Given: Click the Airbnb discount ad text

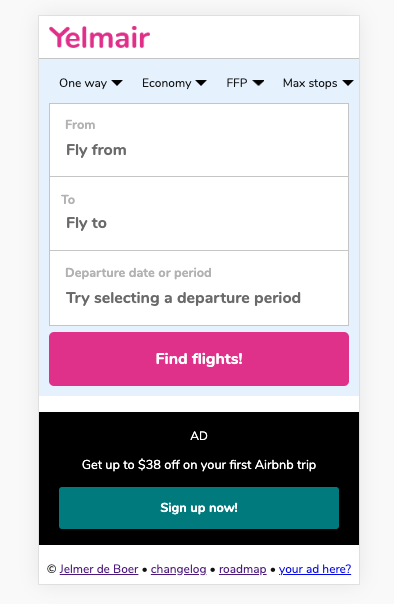Looking at the screenshot, I should tap(199, 465).
